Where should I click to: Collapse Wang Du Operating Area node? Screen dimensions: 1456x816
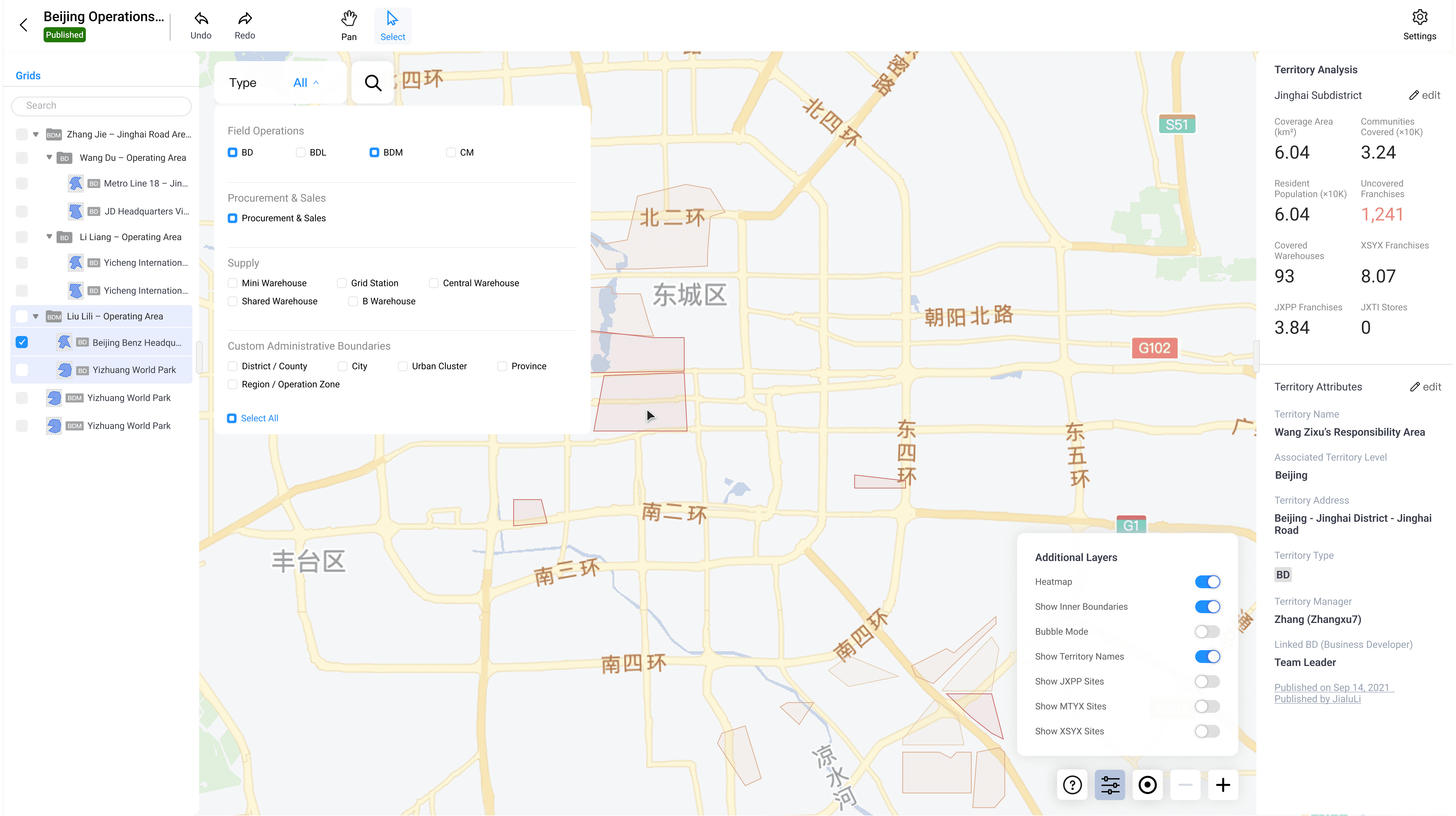click(x=49, y=158)
